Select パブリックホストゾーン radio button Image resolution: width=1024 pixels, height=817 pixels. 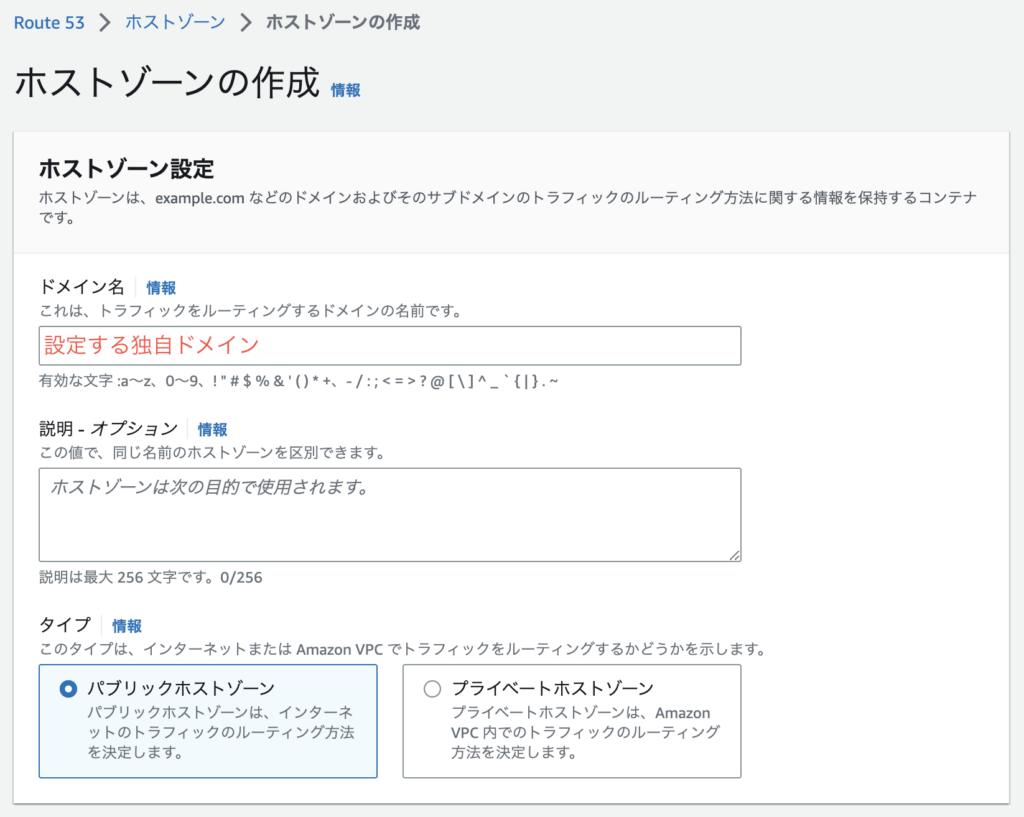point(68,688)
